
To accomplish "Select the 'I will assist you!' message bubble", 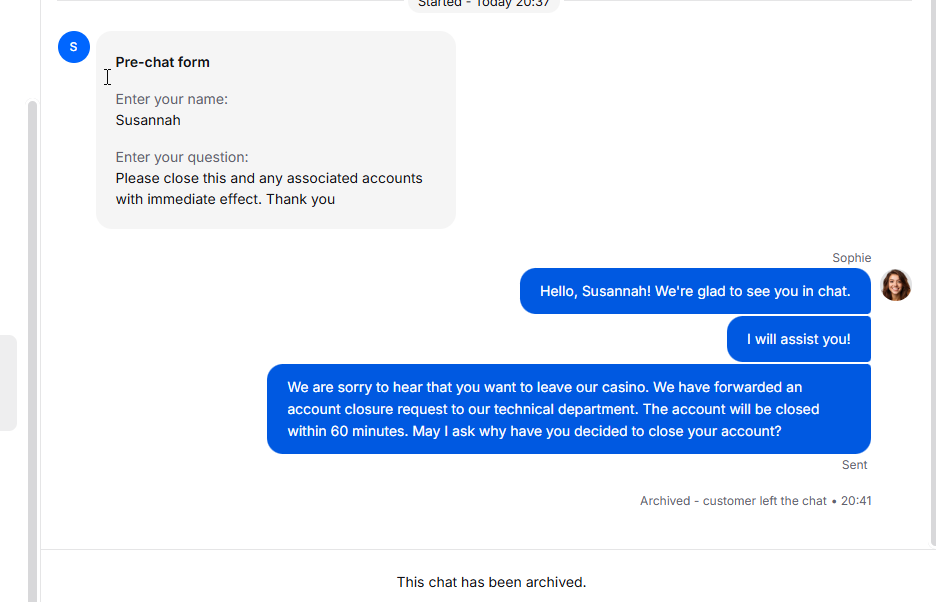I will (798, 339).
